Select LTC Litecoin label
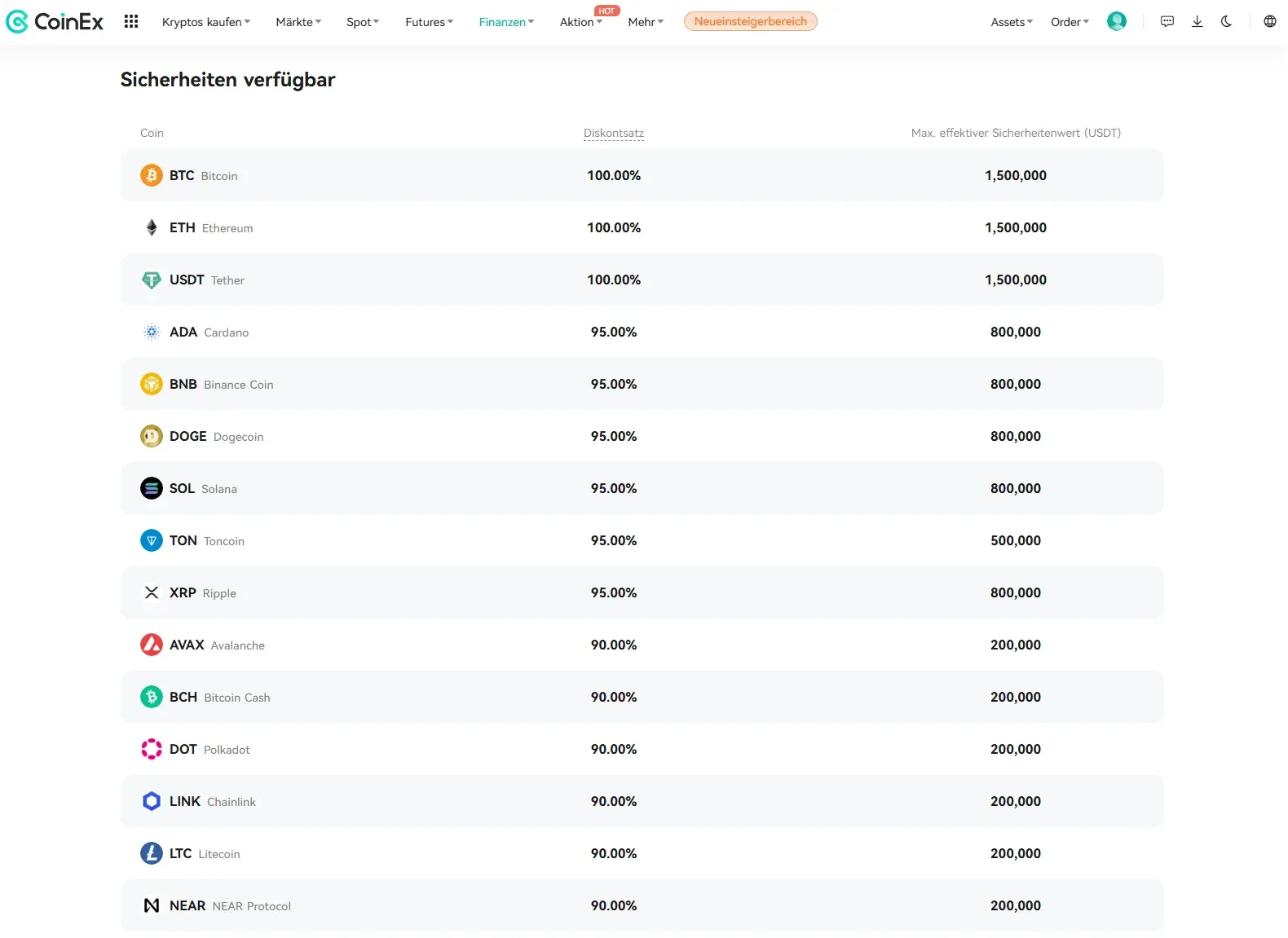The height and width of the screenshot is (938, 1288). (x=205, y=853)
